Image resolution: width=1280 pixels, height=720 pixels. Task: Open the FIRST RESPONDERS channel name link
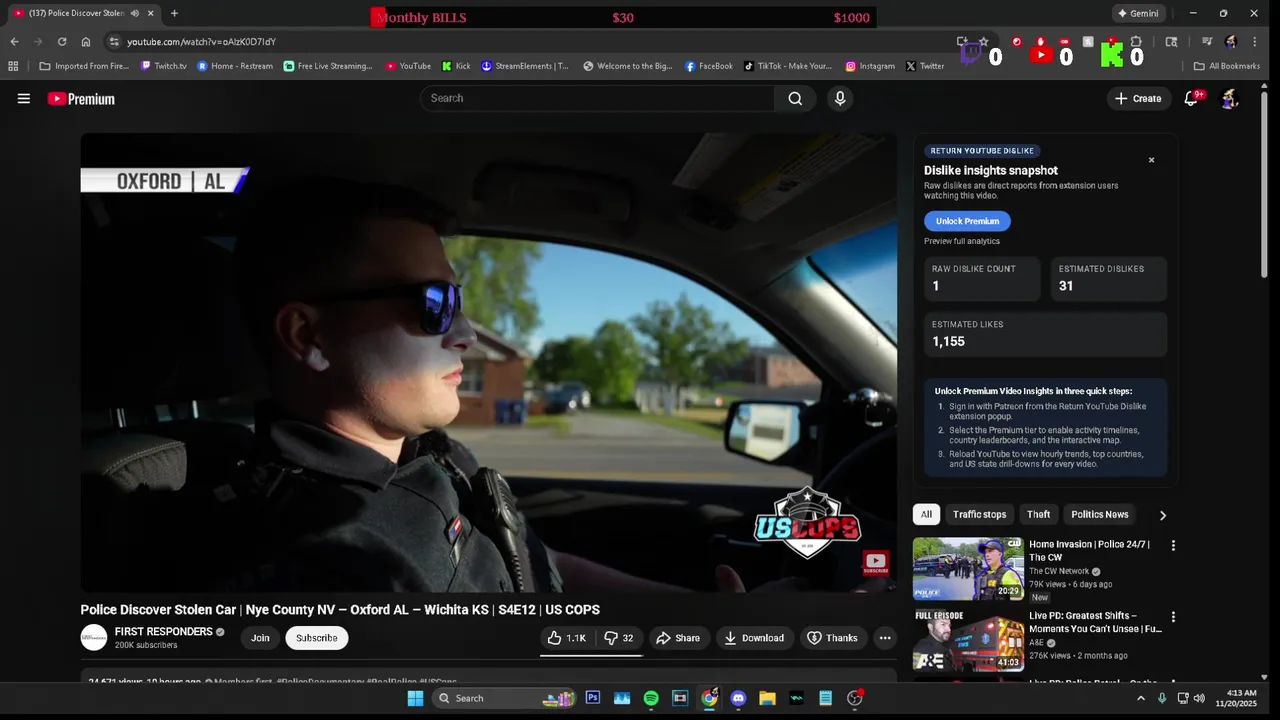coord(163,632)
